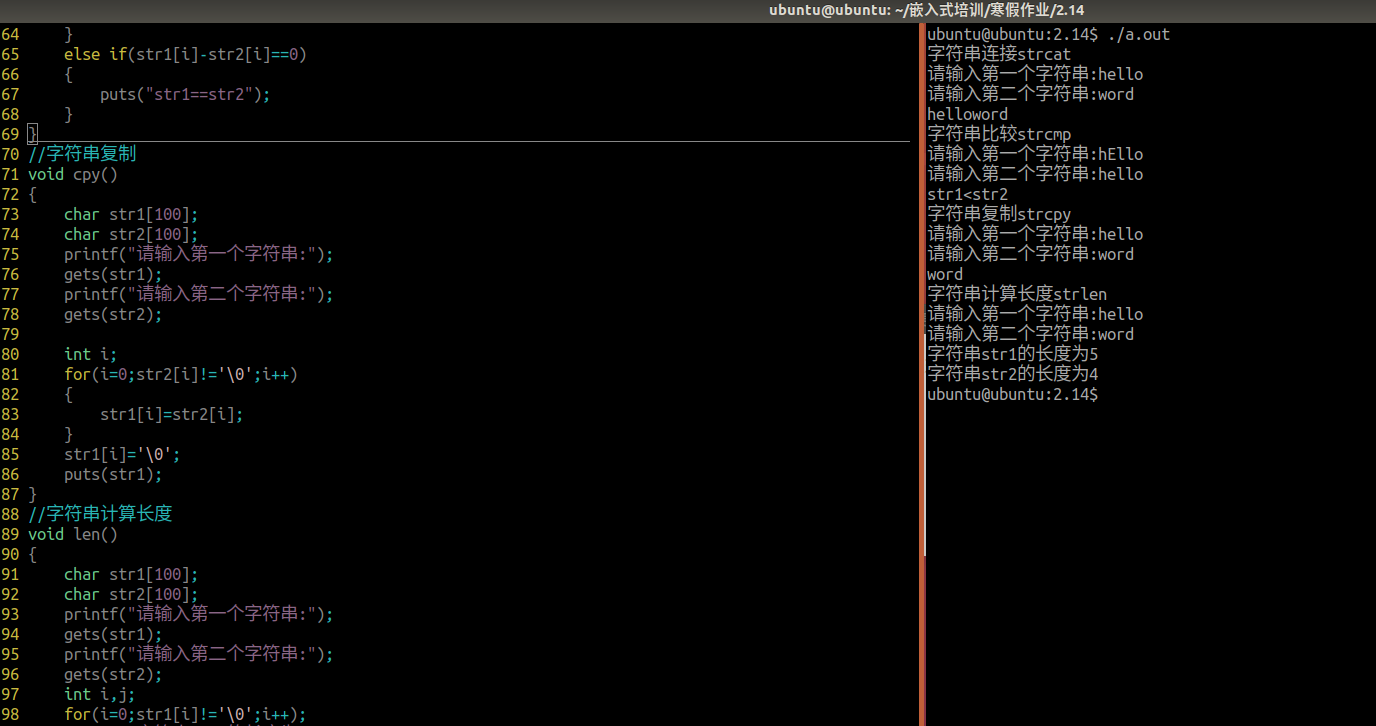
Task: Click char str1[100]; on line 91
Action: [131, 574]
